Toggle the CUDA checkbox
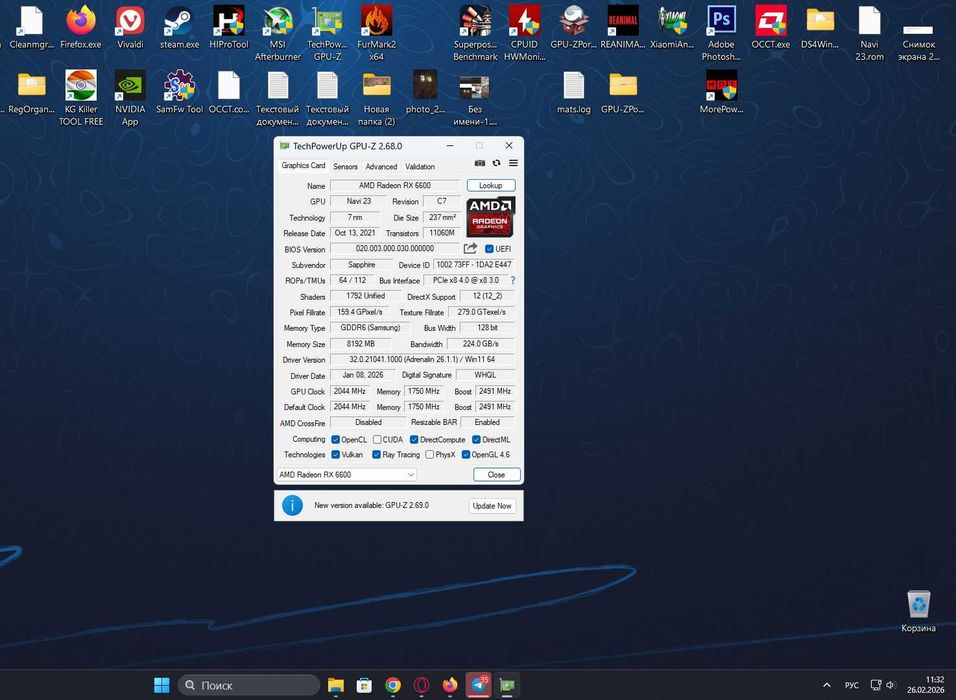 click(377, 440)
